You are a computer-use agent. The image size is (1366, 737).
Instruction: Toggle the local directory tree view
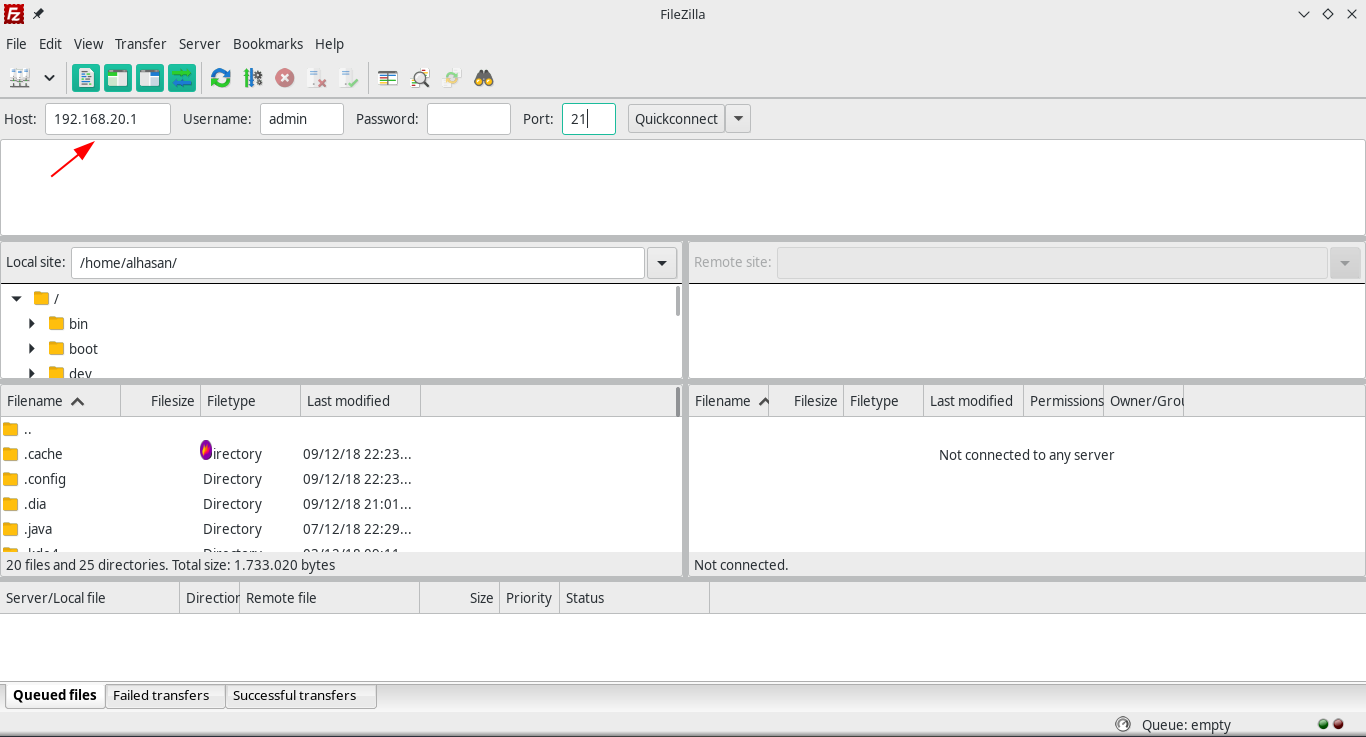(117, 77)
